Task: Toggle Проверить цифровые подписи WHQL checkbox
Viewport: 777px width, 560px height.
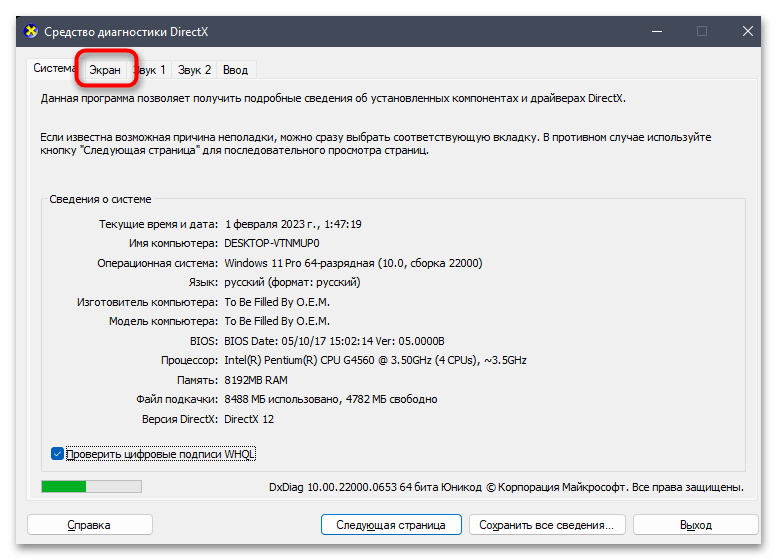Action: click(57, 453)
